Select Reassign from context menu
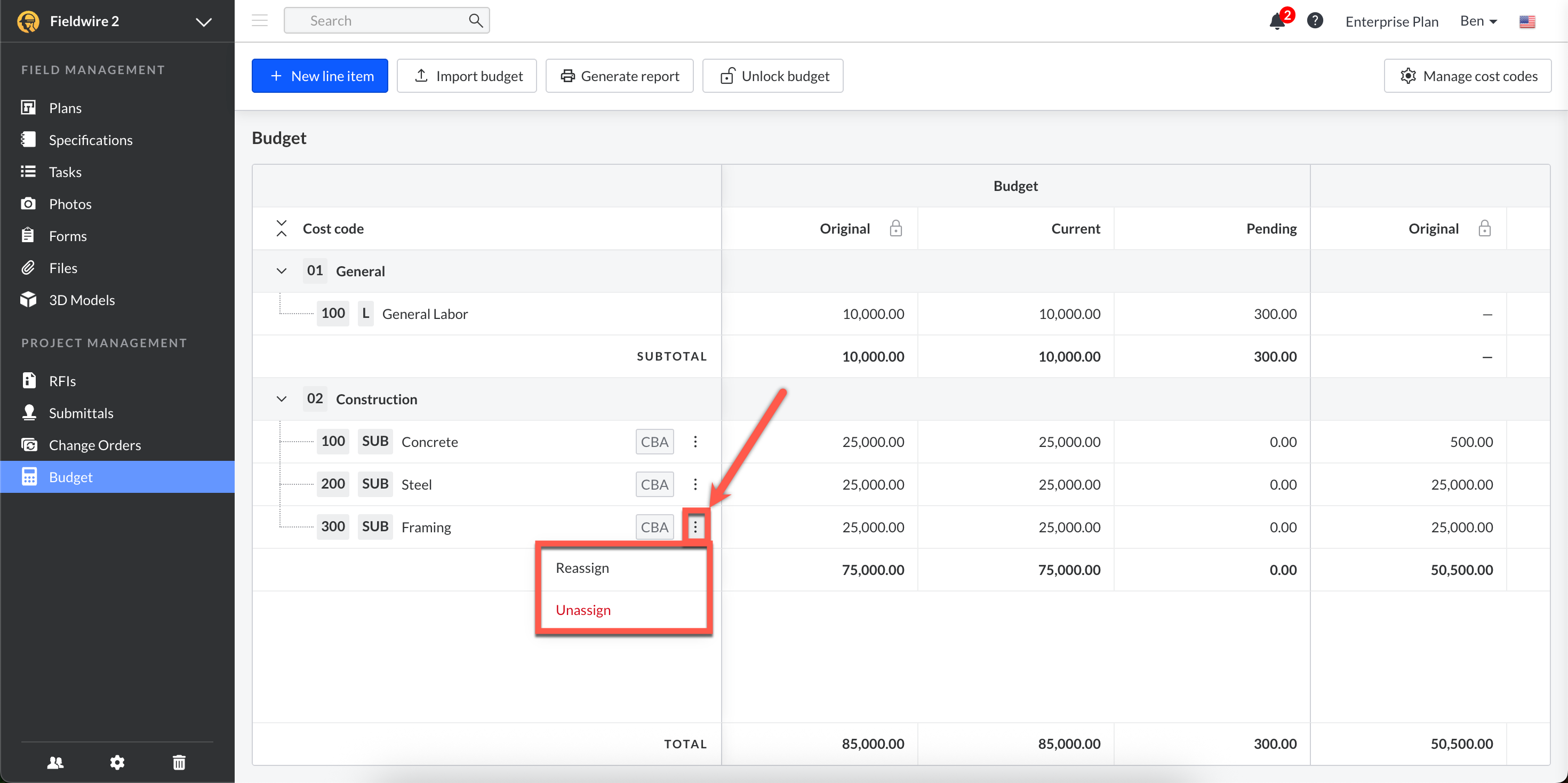Screen dimensions: 1568x783 [582, 568]
